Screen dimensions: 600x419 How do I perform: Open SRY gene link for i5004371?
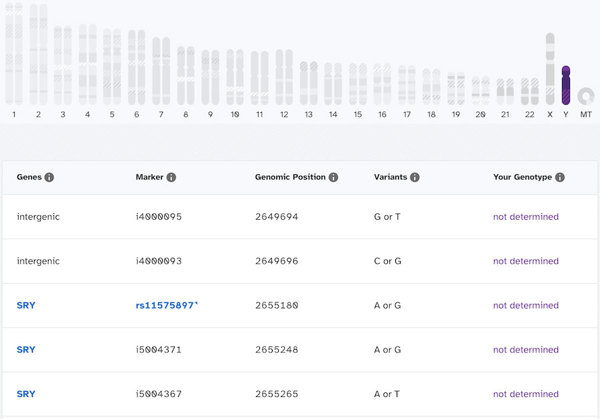click(26, 350)
